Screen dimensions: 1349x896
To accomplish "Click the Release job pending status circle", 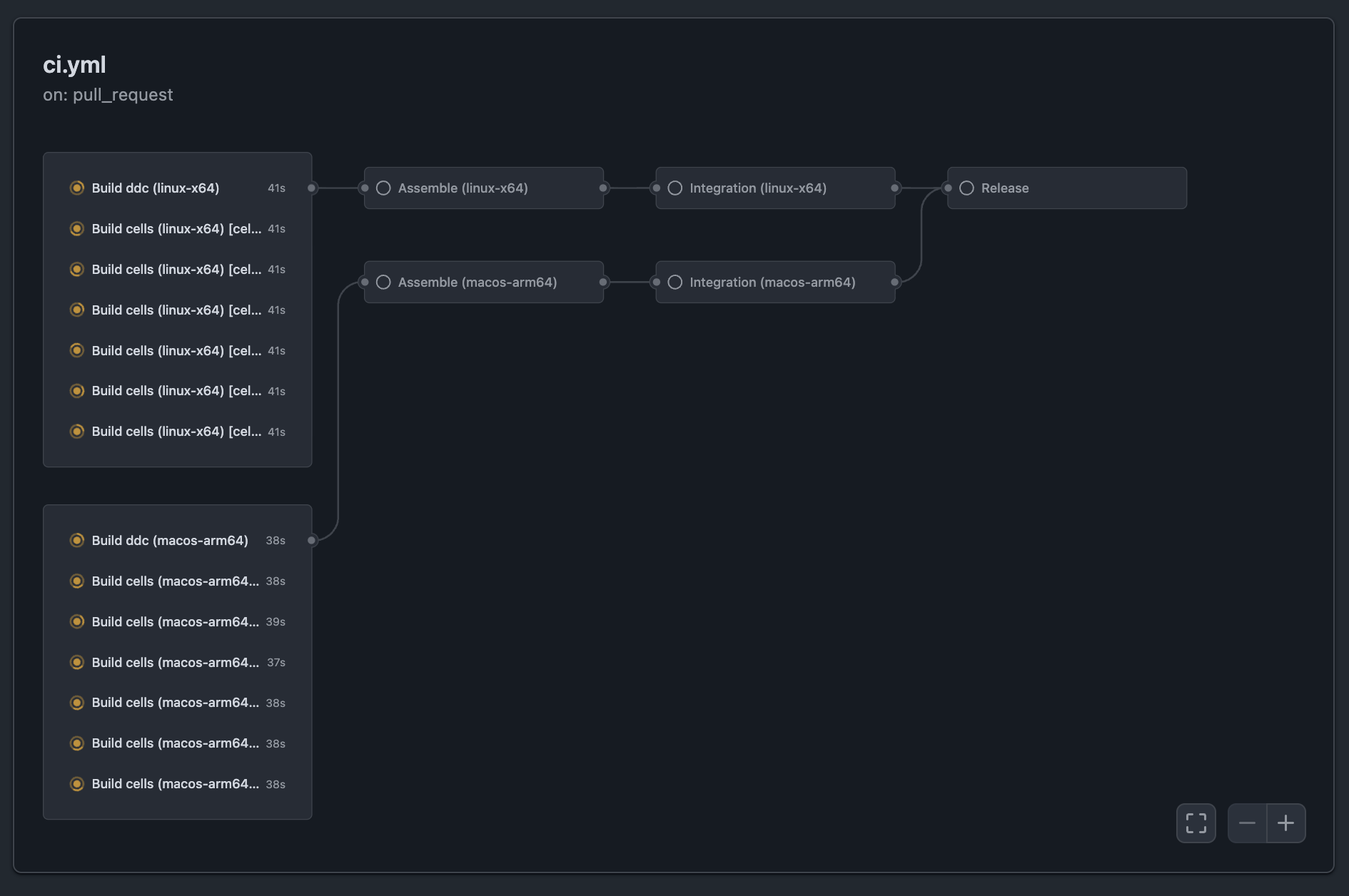I will coord(966,188).
